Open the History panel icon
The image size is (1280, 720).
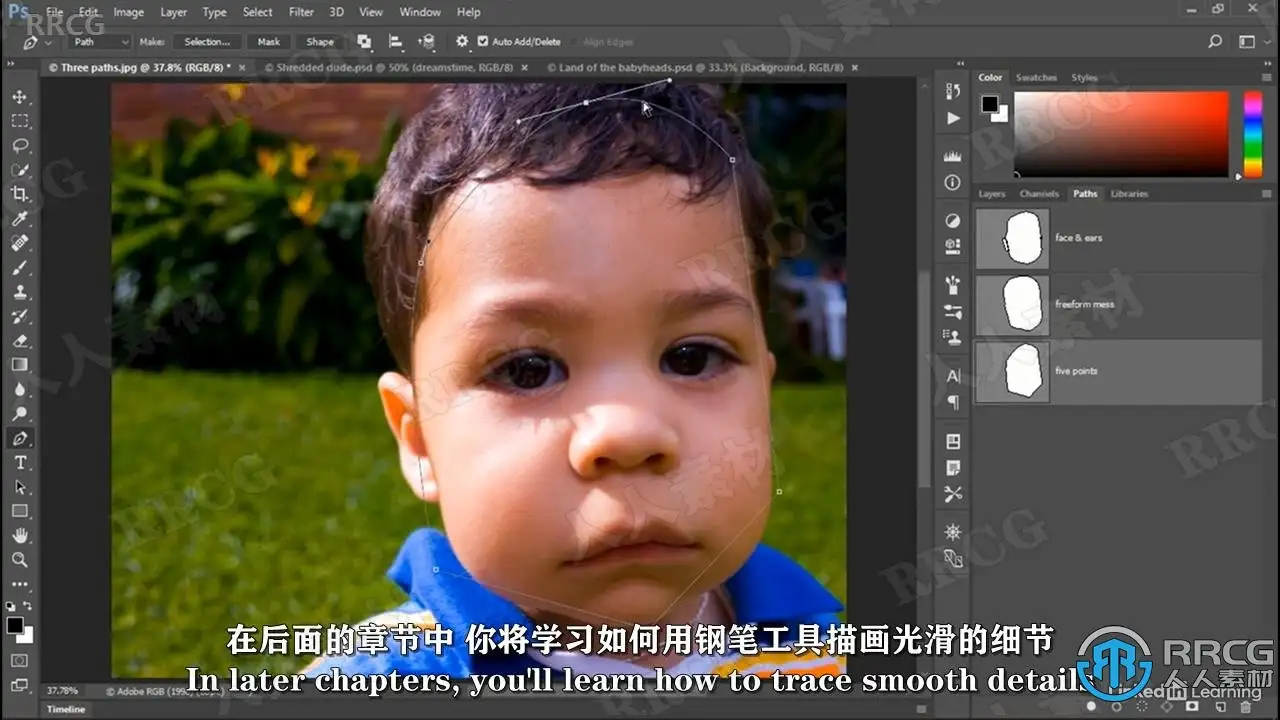click(952, 91)
